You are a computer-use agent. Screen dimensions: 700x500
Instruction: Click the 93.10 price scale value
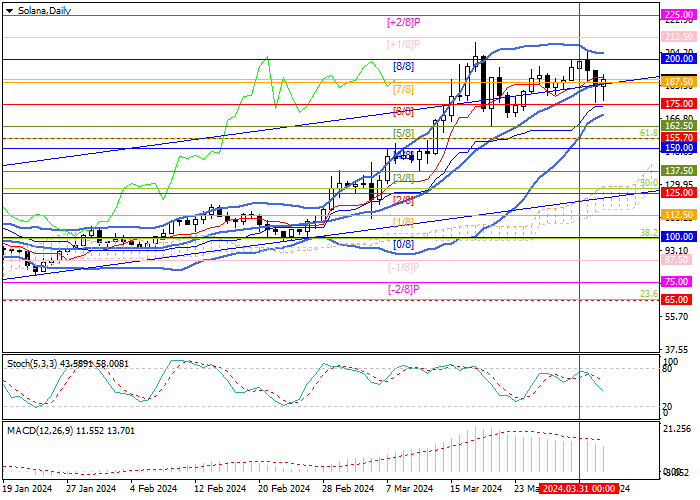coord(676,250)
